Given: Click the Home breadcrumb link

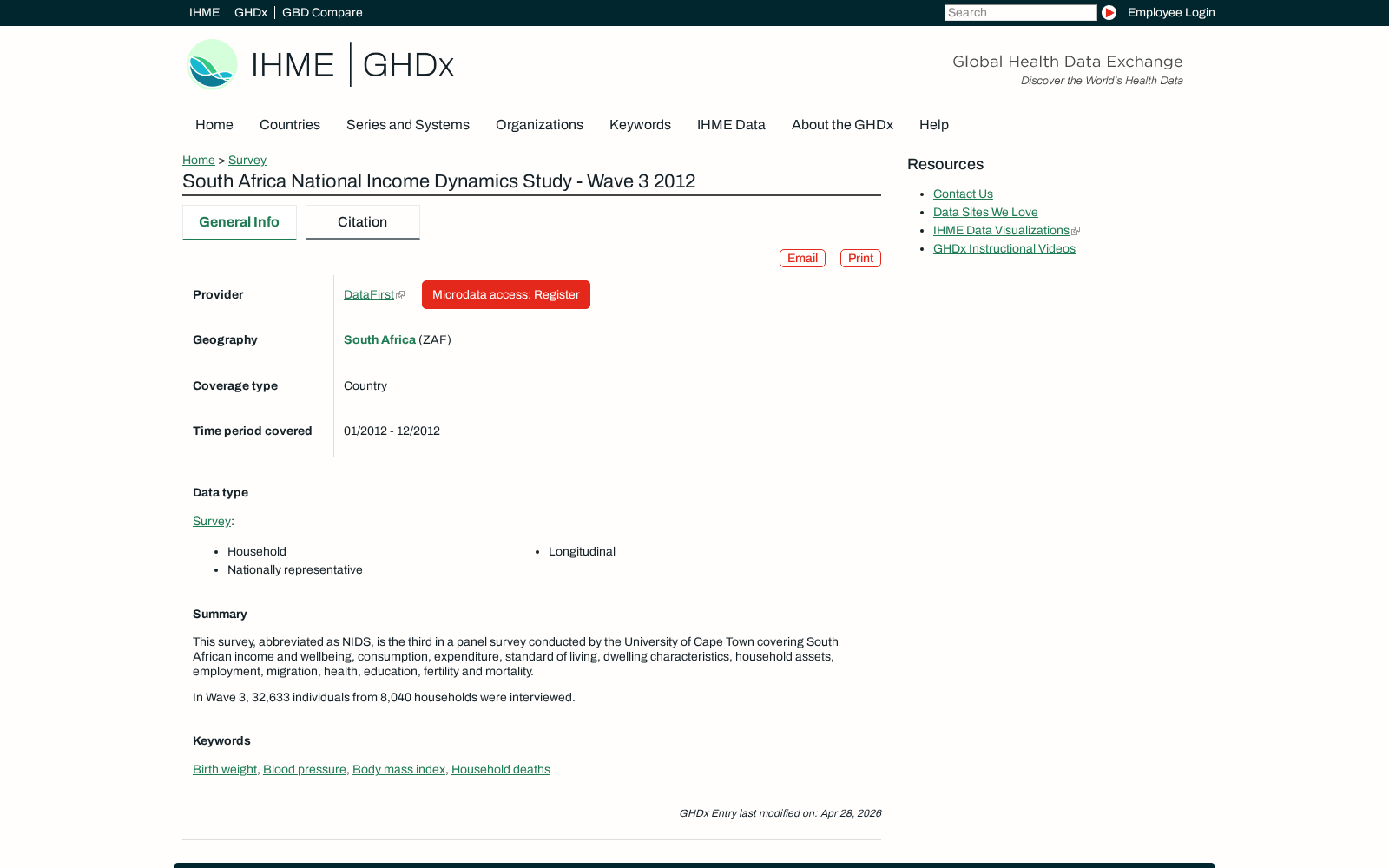Looking at the screenshot, I should pyautogui.click(x=199, y=160).
